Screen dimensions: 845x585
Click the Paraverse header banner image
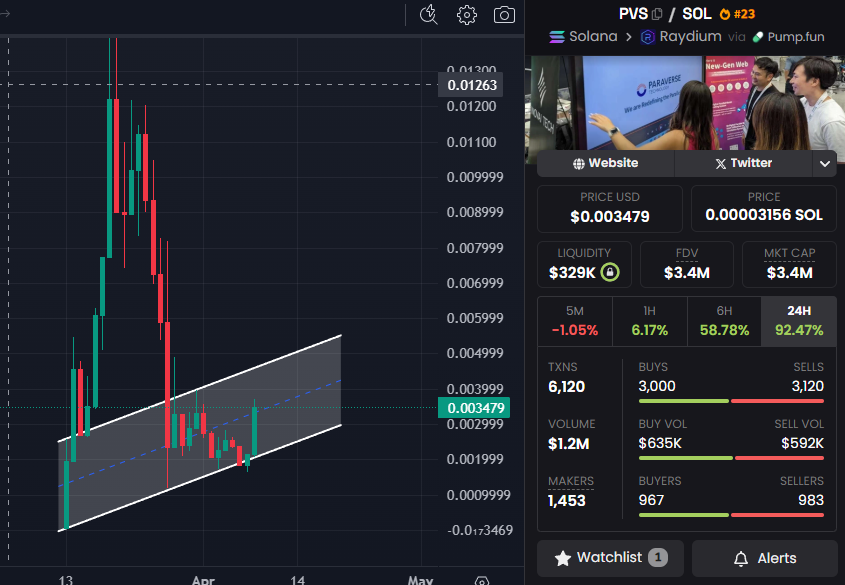pyautogui.click(x=685, y=102)
